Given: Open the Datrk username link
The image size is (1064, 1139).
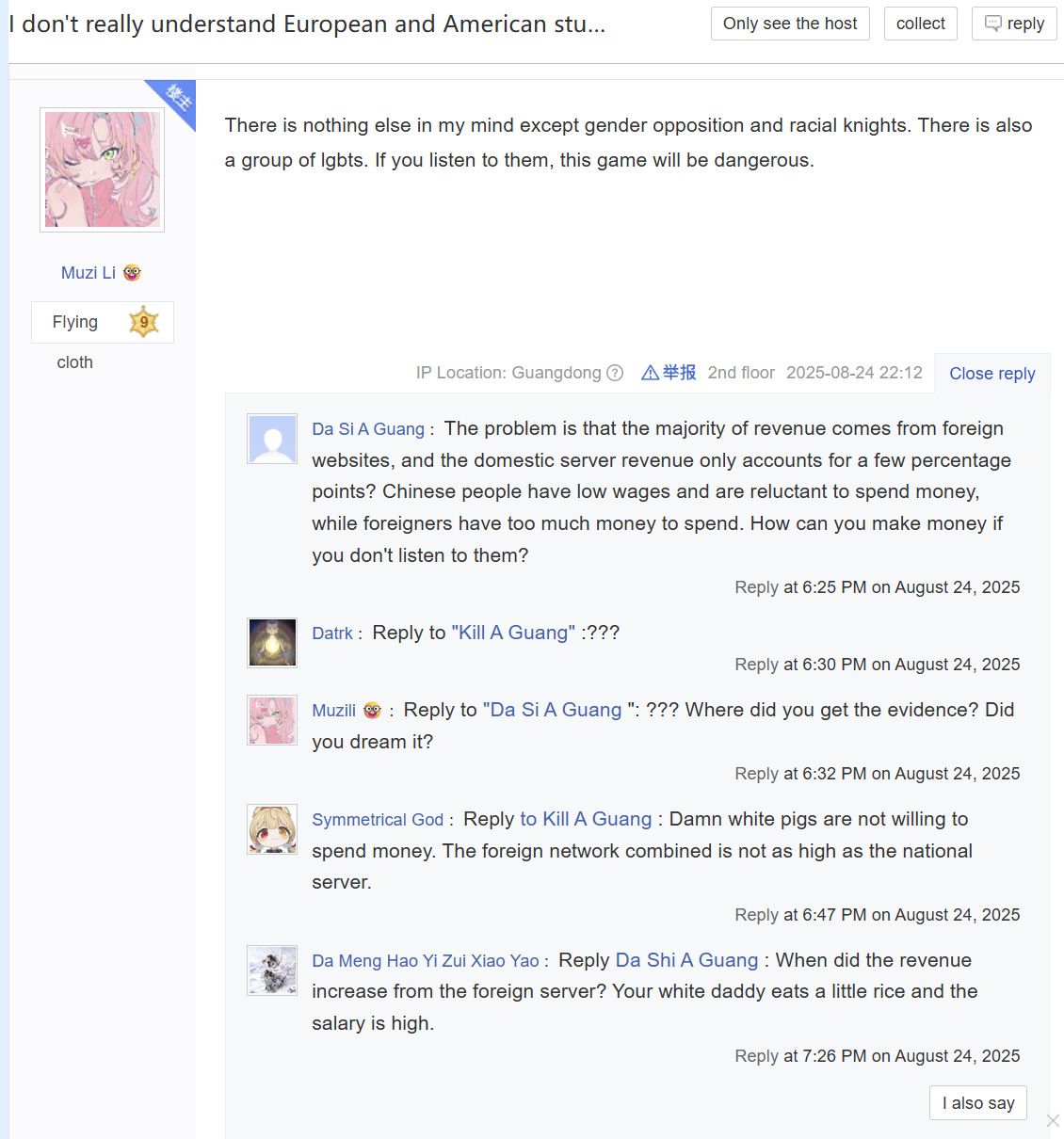Looking at the screenshot, I should 332,634.
